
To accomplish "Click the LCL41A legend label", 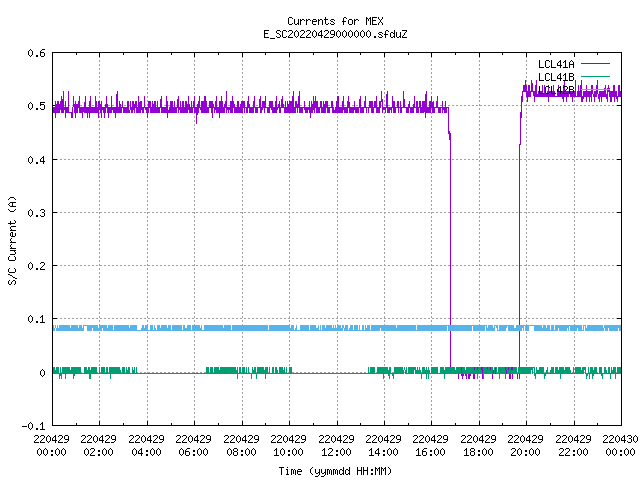I will pos(556,64).
